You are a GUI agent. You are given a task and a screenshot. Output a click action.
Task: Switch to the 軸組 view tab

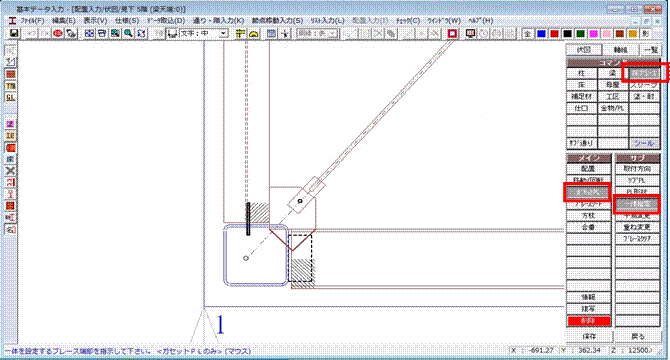click(x=620, y=50)
